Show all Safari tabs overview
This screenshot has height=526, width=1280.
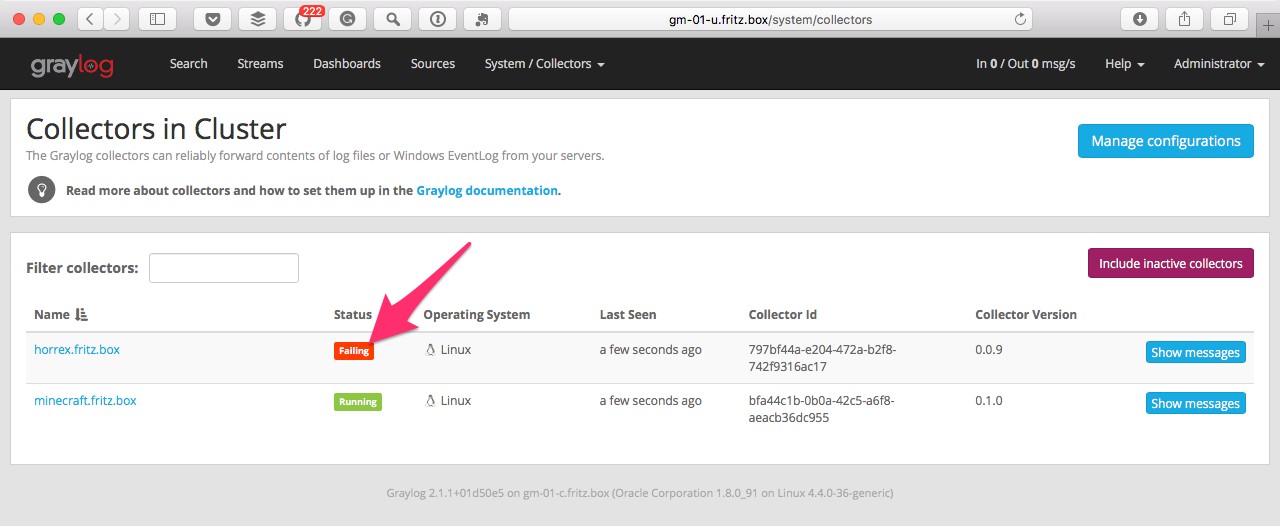pos(1229,19)
